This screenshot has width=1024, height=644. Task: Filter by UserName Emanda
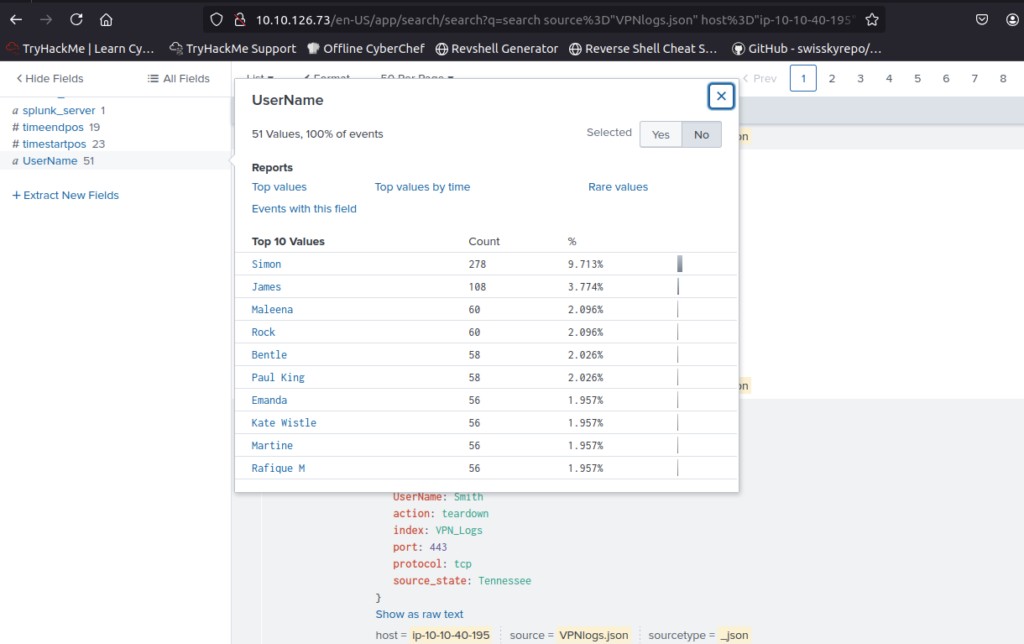tap(269, 400)
